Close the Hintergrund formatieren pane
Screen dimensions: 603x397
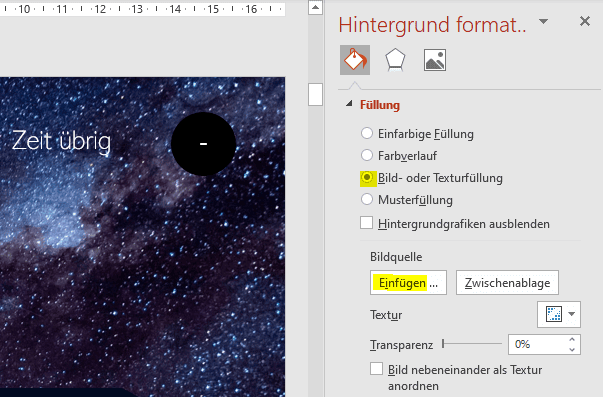(x=585, y=21)
